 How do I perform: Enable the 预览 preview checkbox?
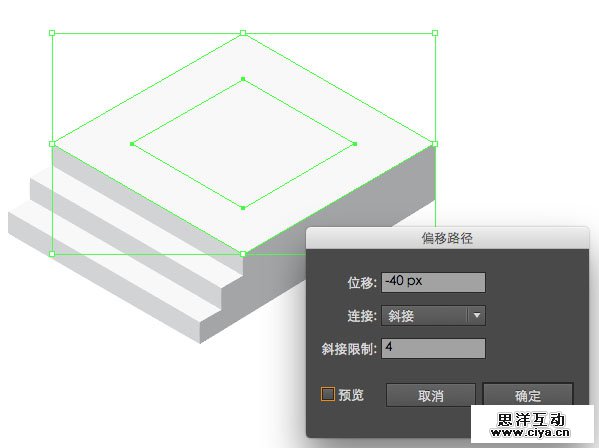click(328, 394)
